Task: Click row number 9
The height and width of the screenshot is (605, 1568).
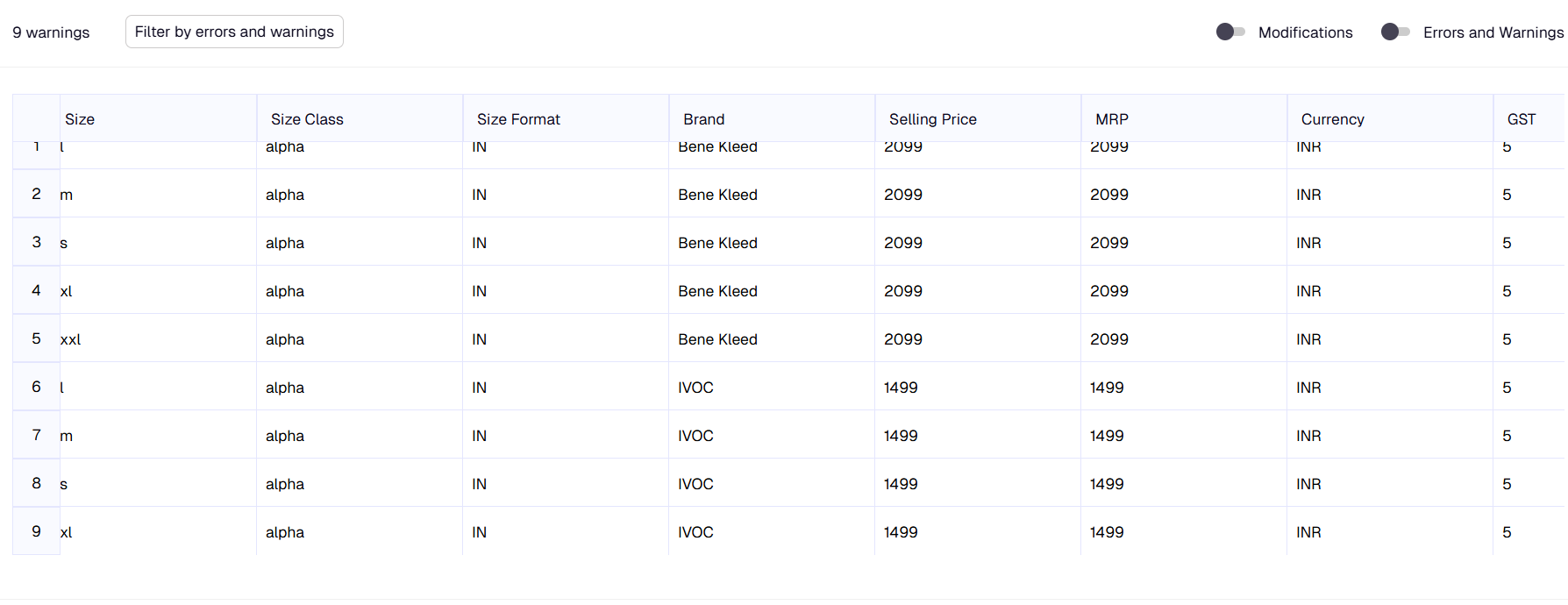Action: [36, 531]
